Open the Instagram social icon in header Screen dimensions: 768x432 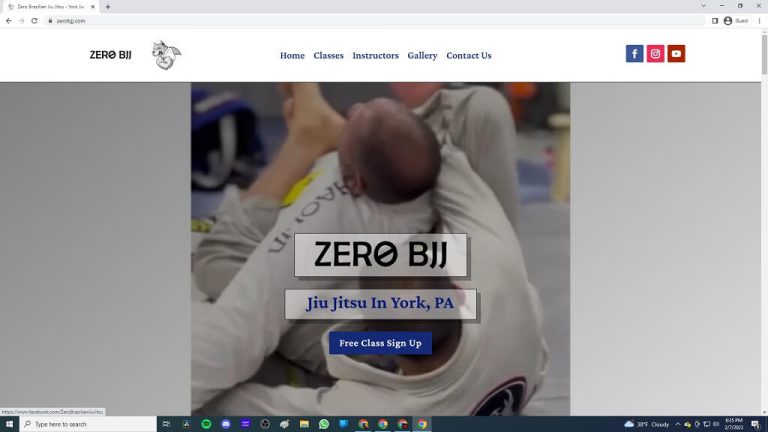coord(655,53)
